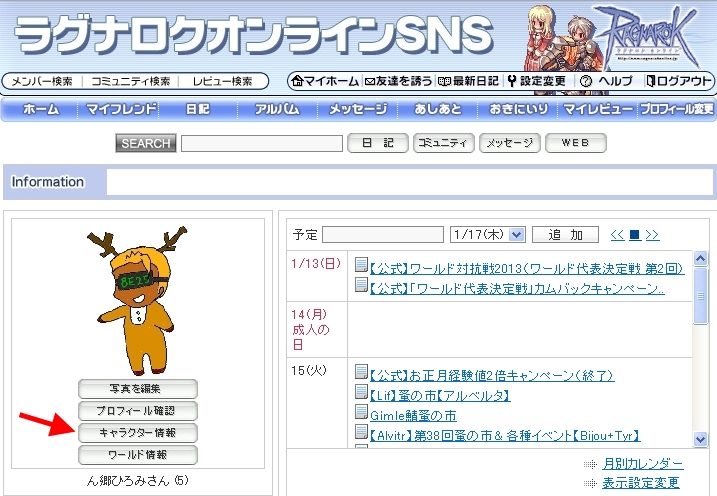Open ヘルプ help page
The image size is (717, 496).
615,81
